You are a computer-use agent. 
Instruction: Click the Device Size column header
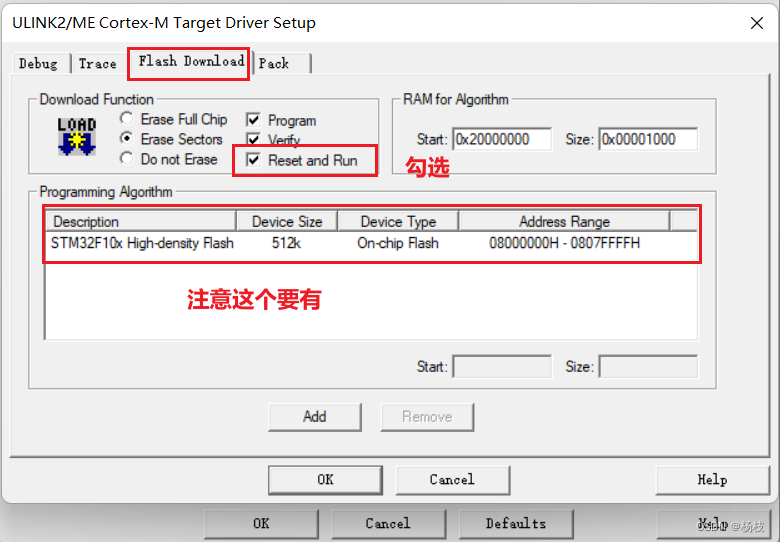[287, 221]
